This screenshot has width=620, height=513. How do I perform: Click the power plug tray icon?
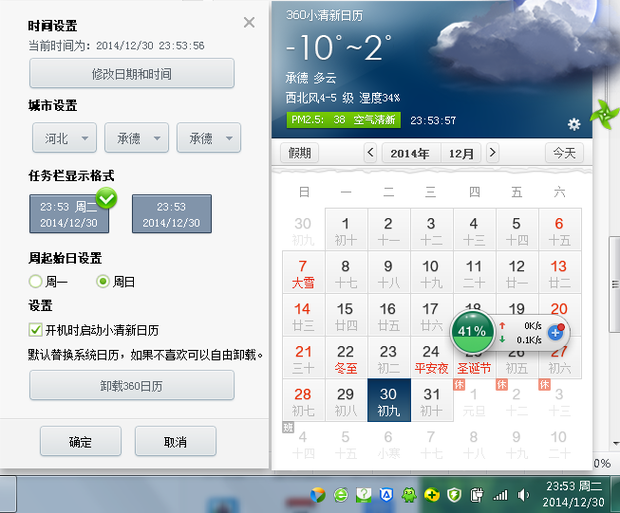(477, 495)
